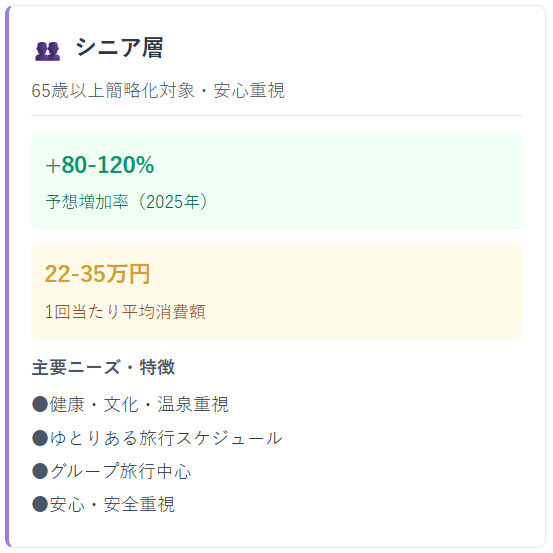
Task: Click the bullet dot before 健康・文化・温泉重視
Action: [40, 404]
